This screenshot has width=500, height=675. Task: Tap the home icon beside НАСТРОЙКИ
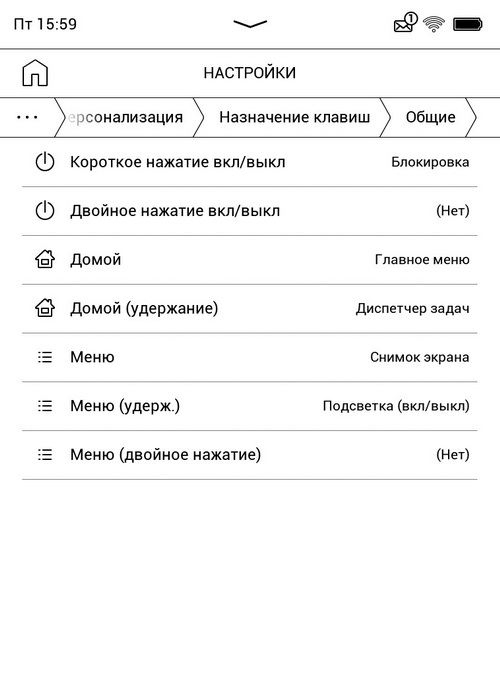click(x=35, y=73)
